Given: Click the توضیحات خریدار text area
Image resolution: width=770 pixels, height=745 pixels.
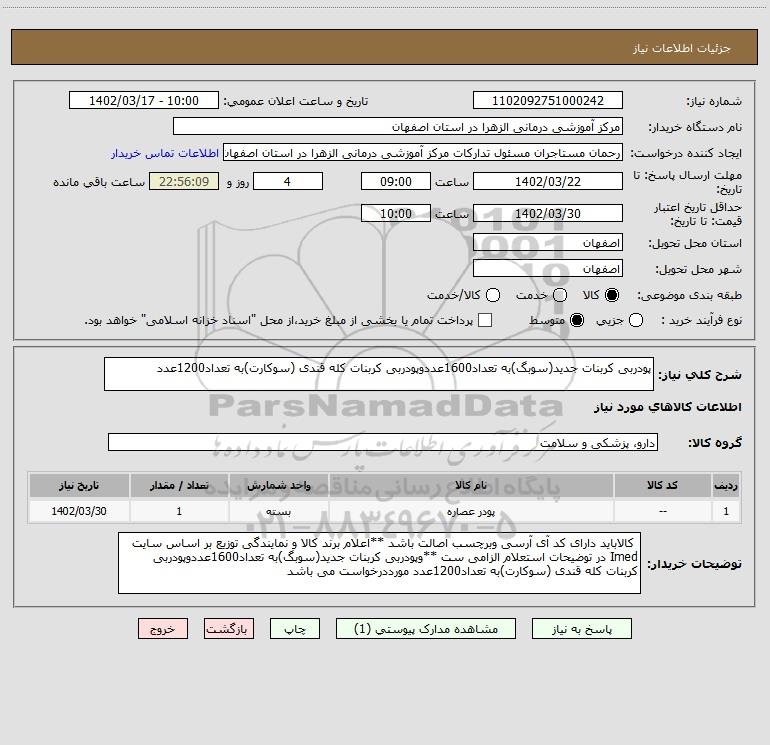Looking at the screenshot, I should click(380, 563).
